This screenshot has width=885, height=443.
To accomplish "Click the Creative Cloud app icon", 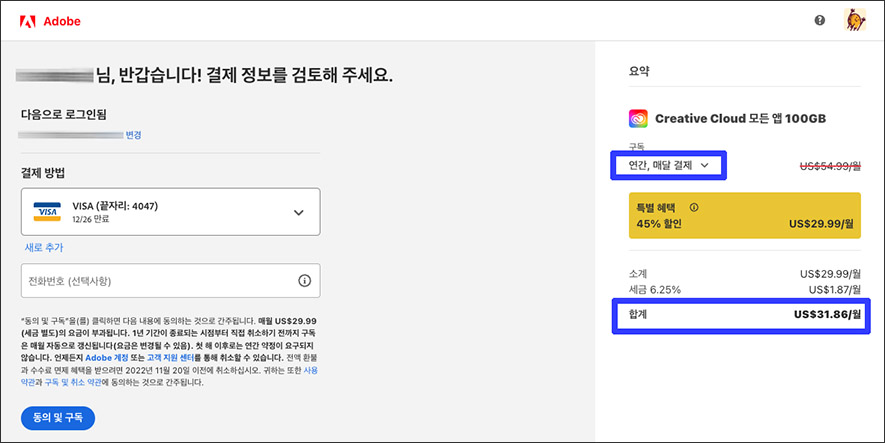I will 638,119.
